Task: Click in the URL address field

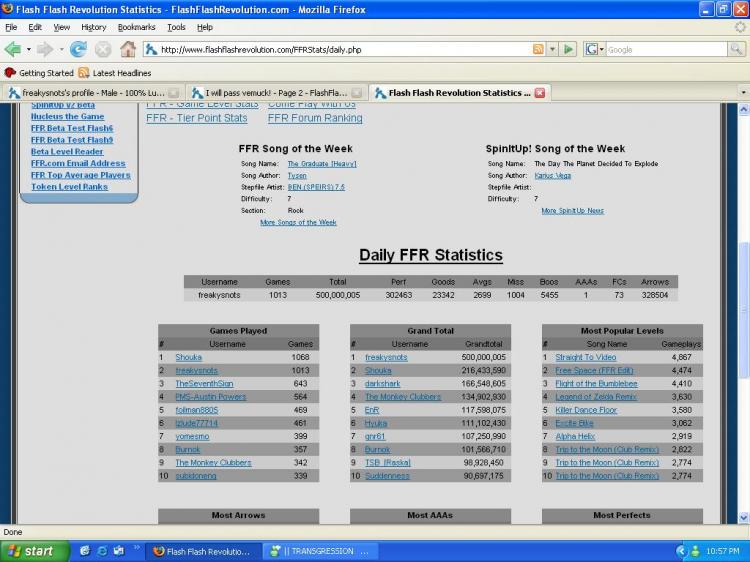Action: click(344, 49)
